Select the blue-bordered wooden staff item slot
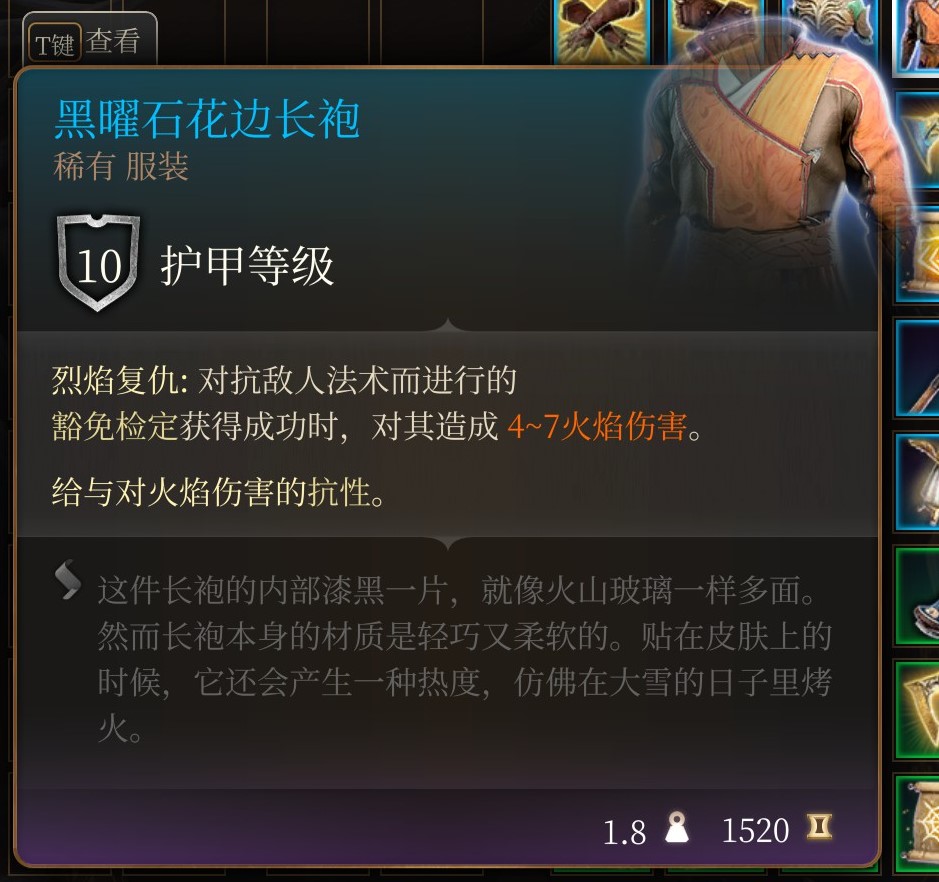This screenshot has width=939, height=882. click(917, 369)
